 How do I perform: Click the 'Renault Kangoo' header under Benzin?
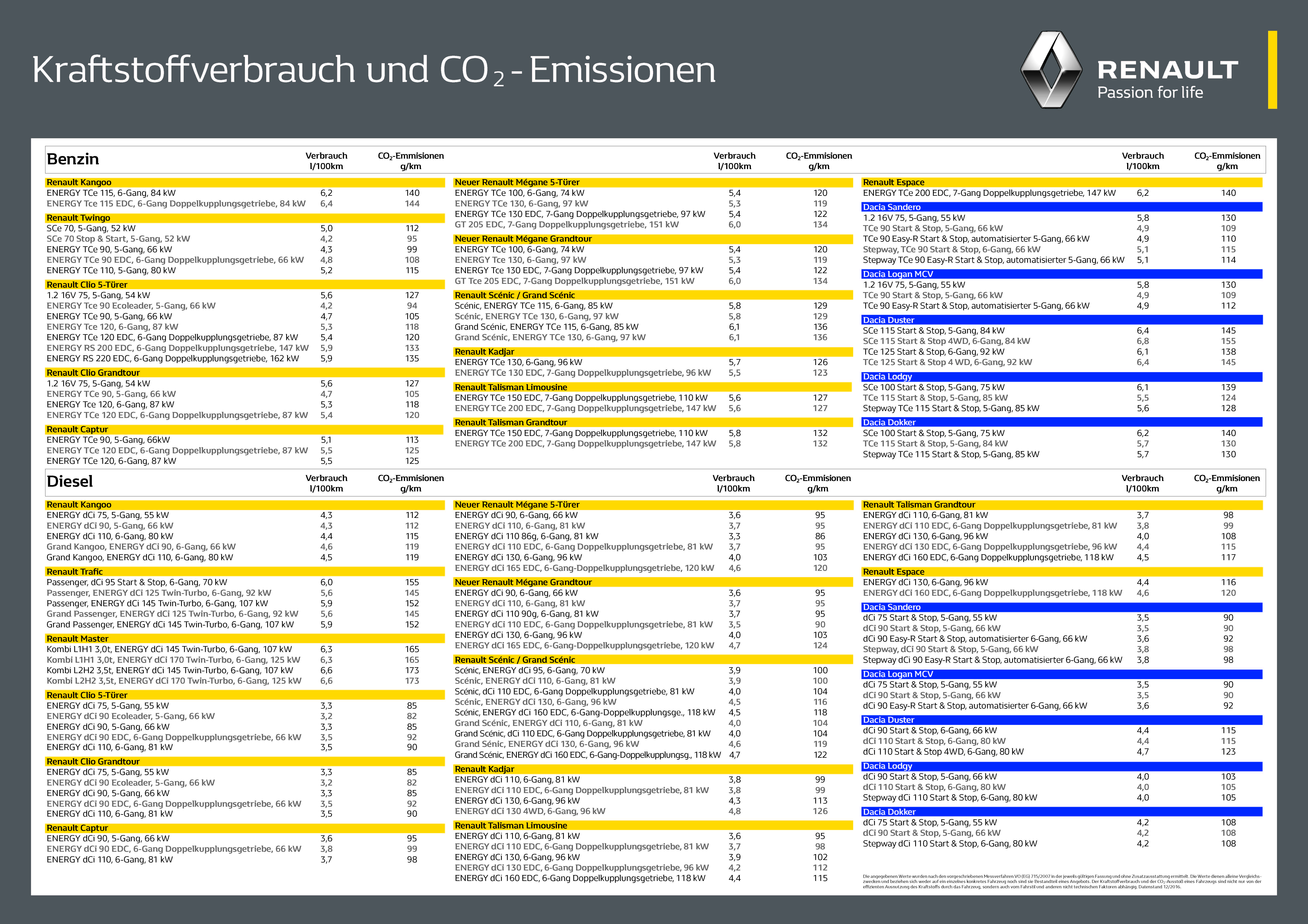click(245, 182)
